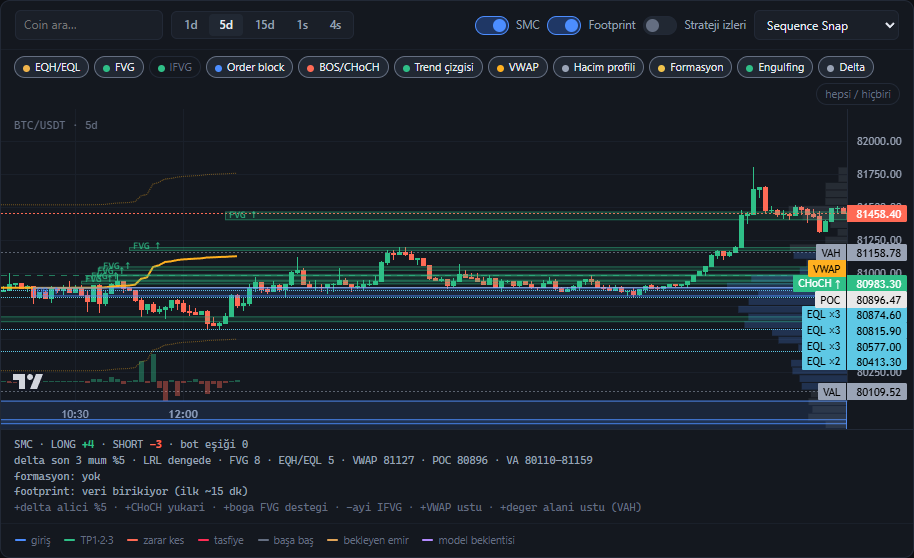Viewport: 914px width, 558px height.
Task: Click the POC price label
Action: click(x=829, y=300)
